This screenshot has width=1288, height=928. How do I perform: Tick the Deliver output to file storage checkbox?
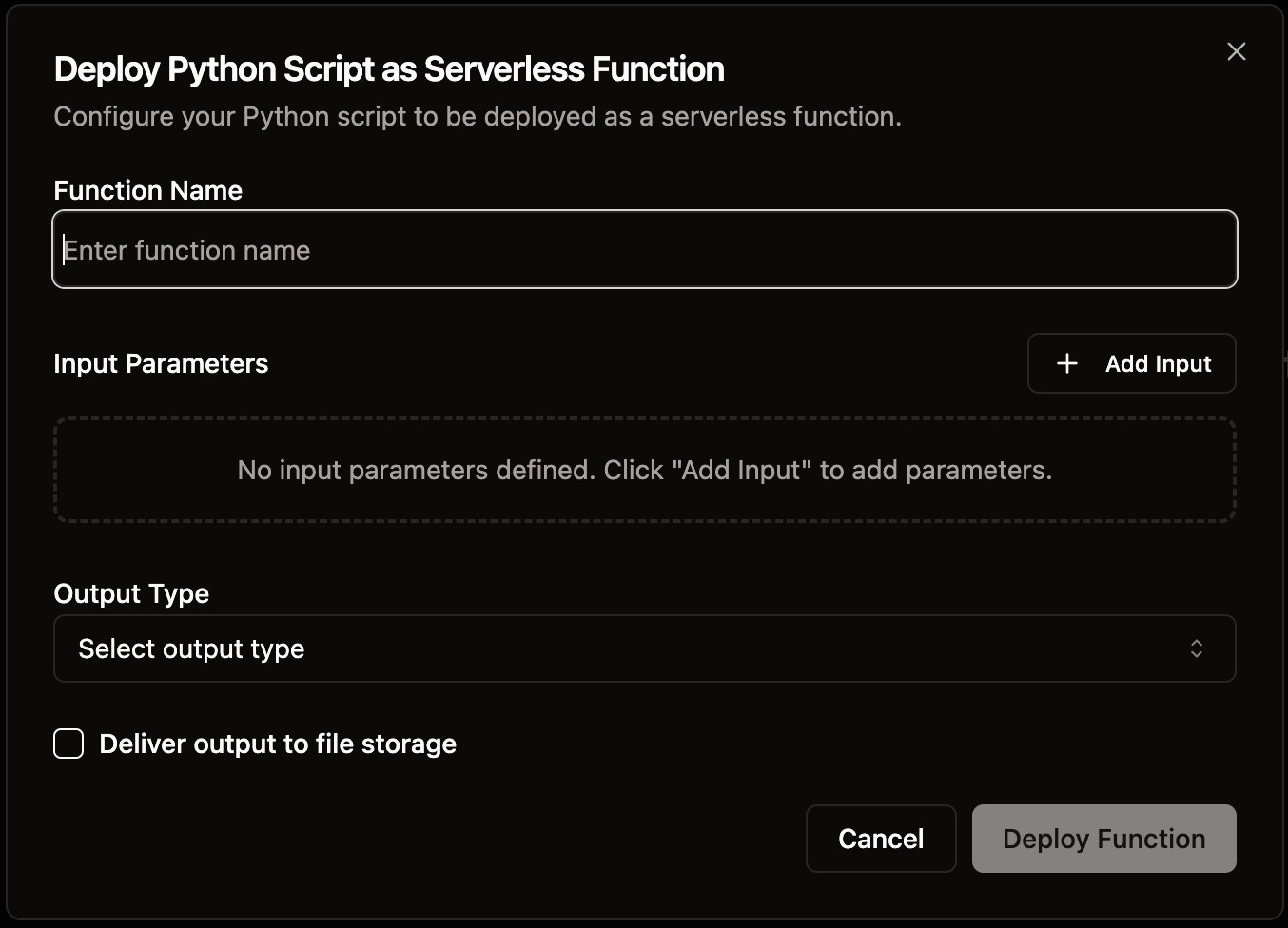click(68, 744)
